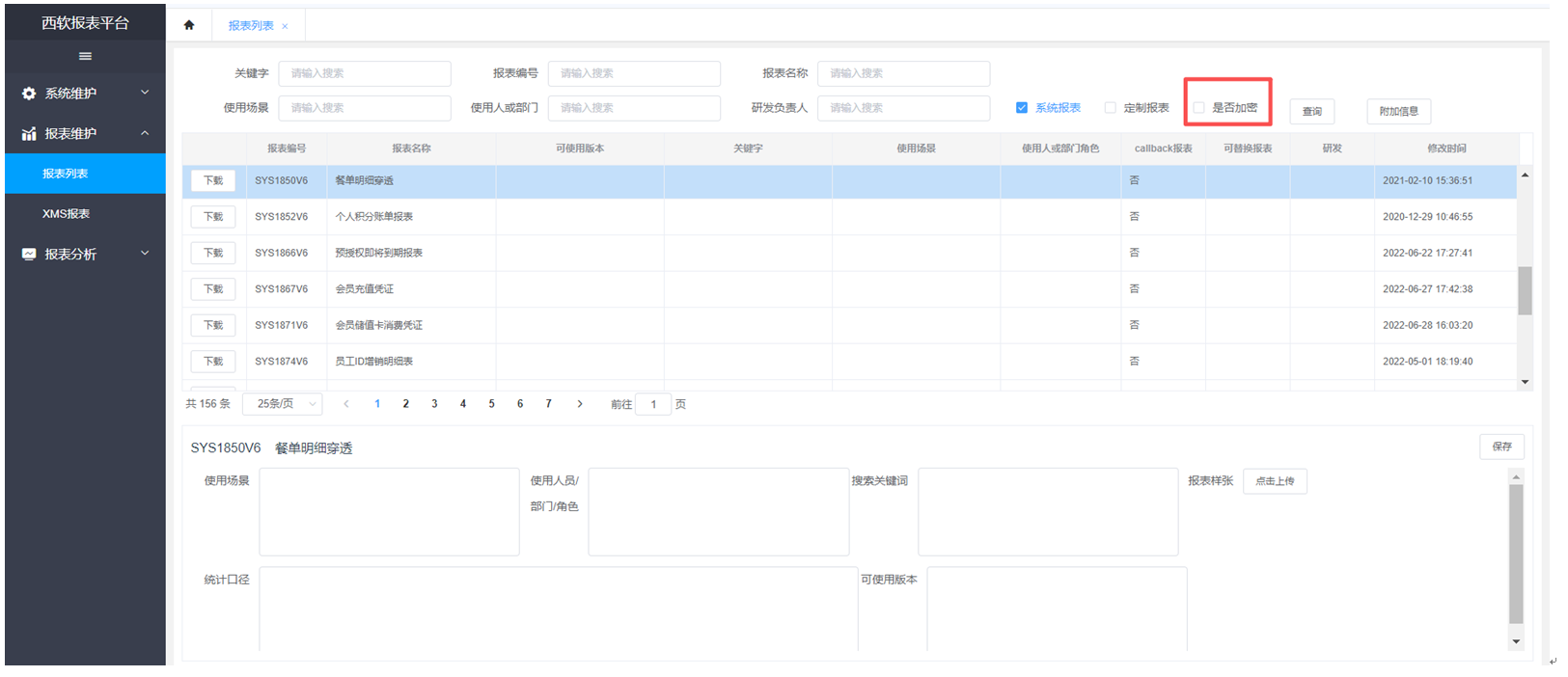Select XMS报表 in the sidebar
The image size is (1568, 677).
tap(66, 214)
